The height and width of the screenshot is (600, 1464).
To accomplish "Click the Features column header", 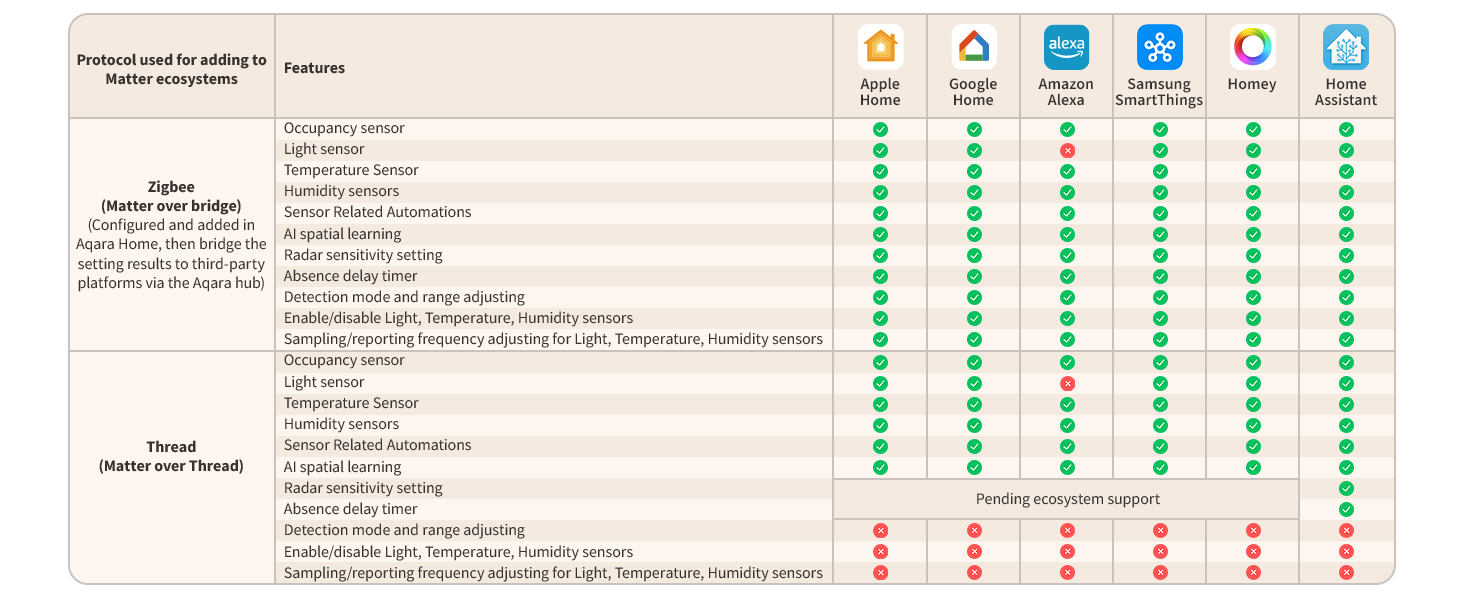I will tap(314, 68).
